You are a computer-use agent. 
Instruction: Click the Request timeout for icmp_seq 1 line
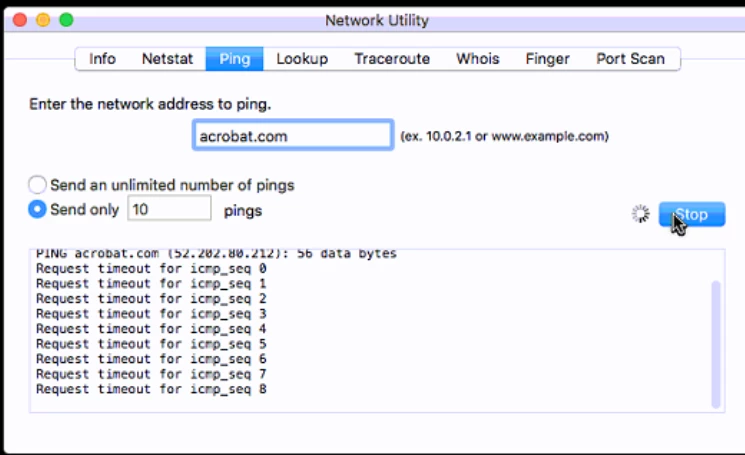[x=151, y=284]
